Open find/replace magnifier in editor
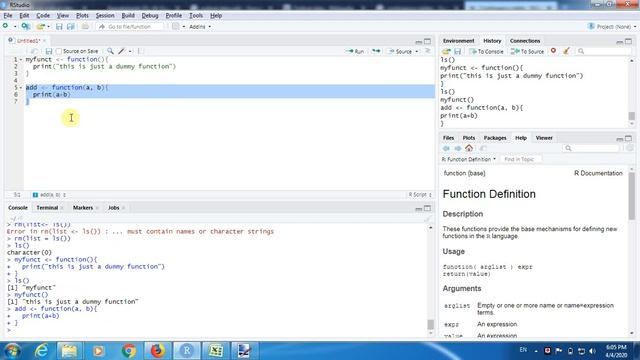 [x=110, y=51]
